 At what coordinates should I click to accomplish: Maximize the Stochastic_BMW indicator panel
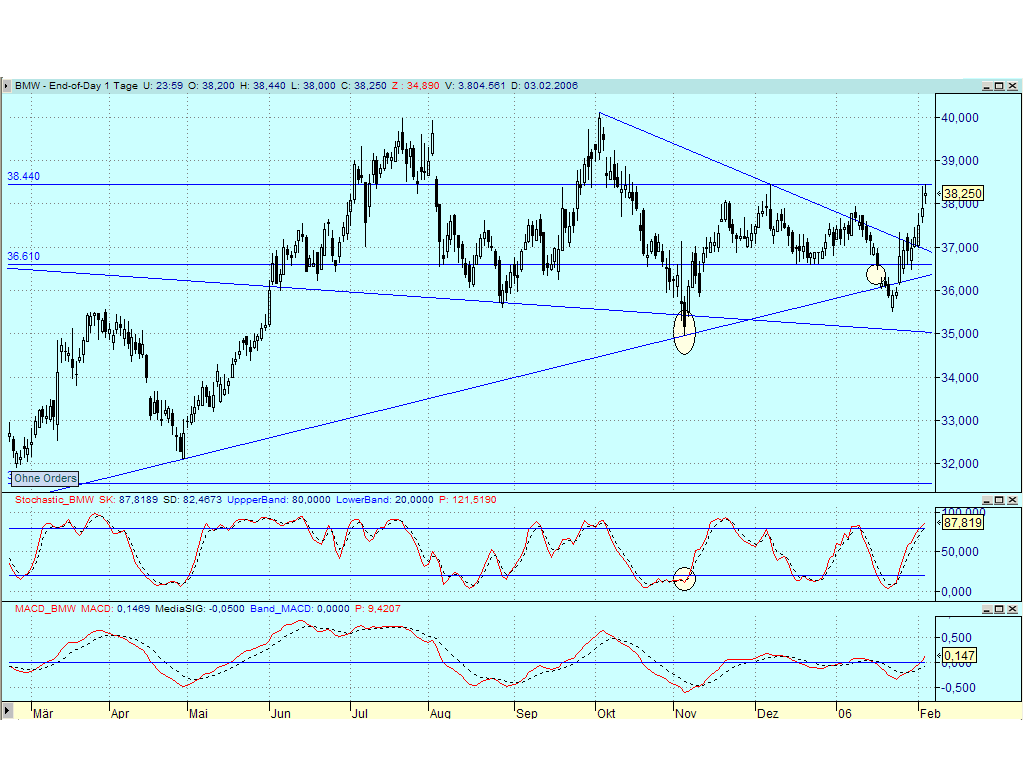(x=999, y=500)
